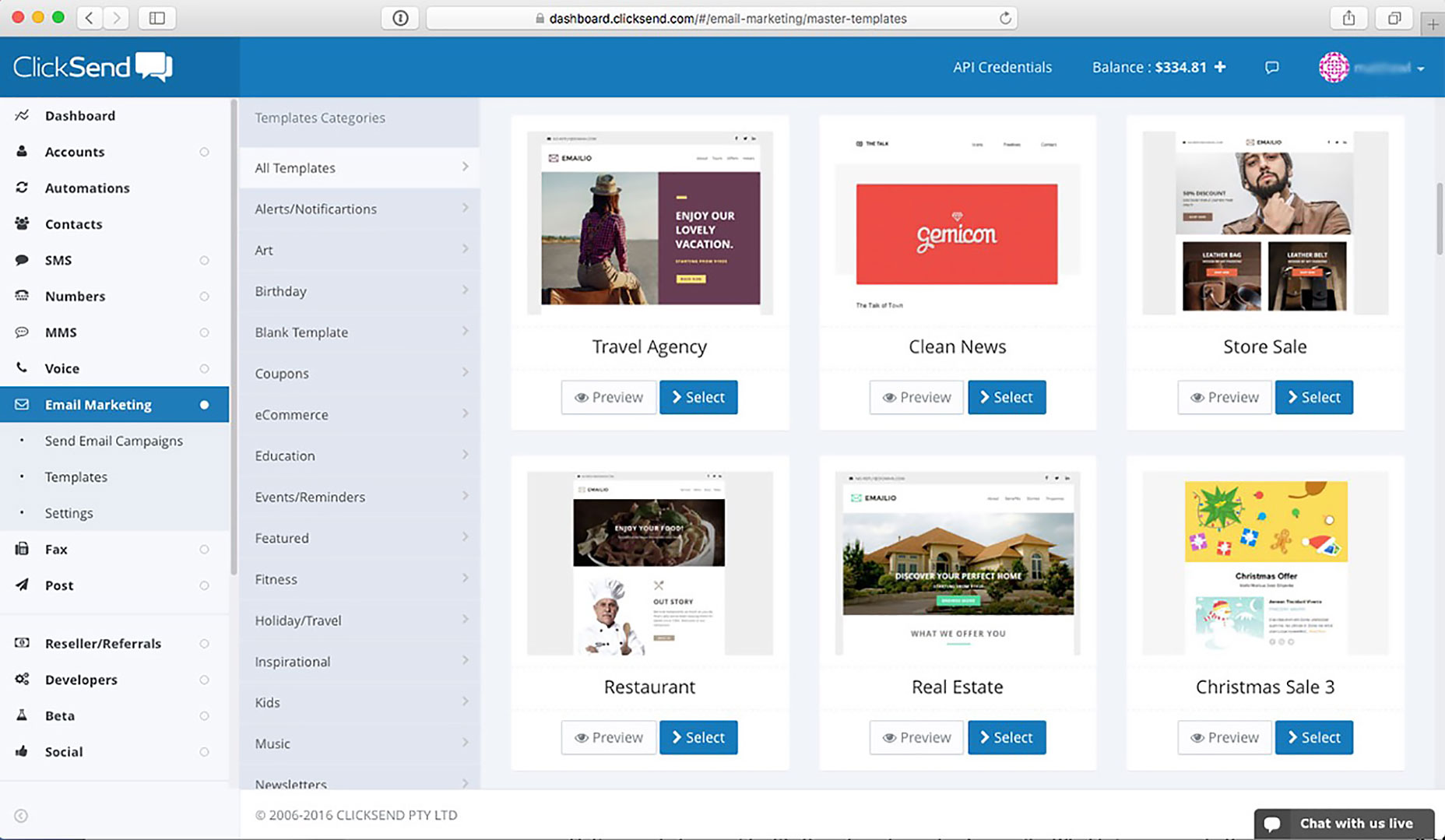This screenshot has width=1445, height=840.
Task: Expand the eCommerce templates category
Action: (360, 415)
